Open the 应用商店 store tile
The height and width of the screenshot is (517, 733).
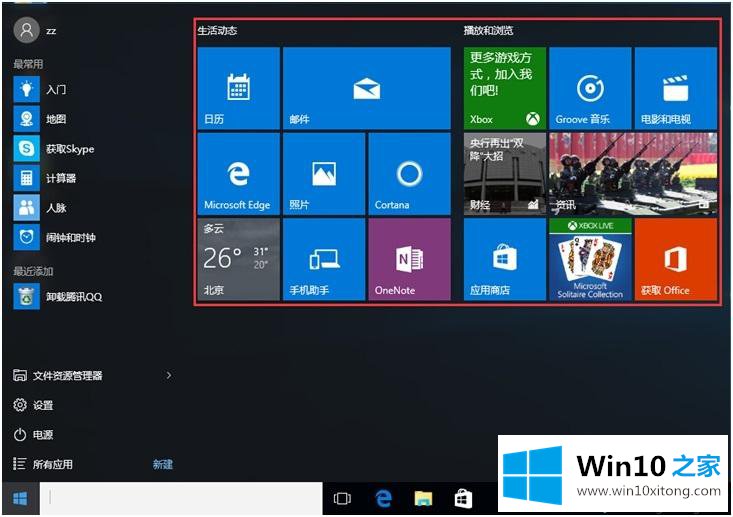(x=505, y=259)
